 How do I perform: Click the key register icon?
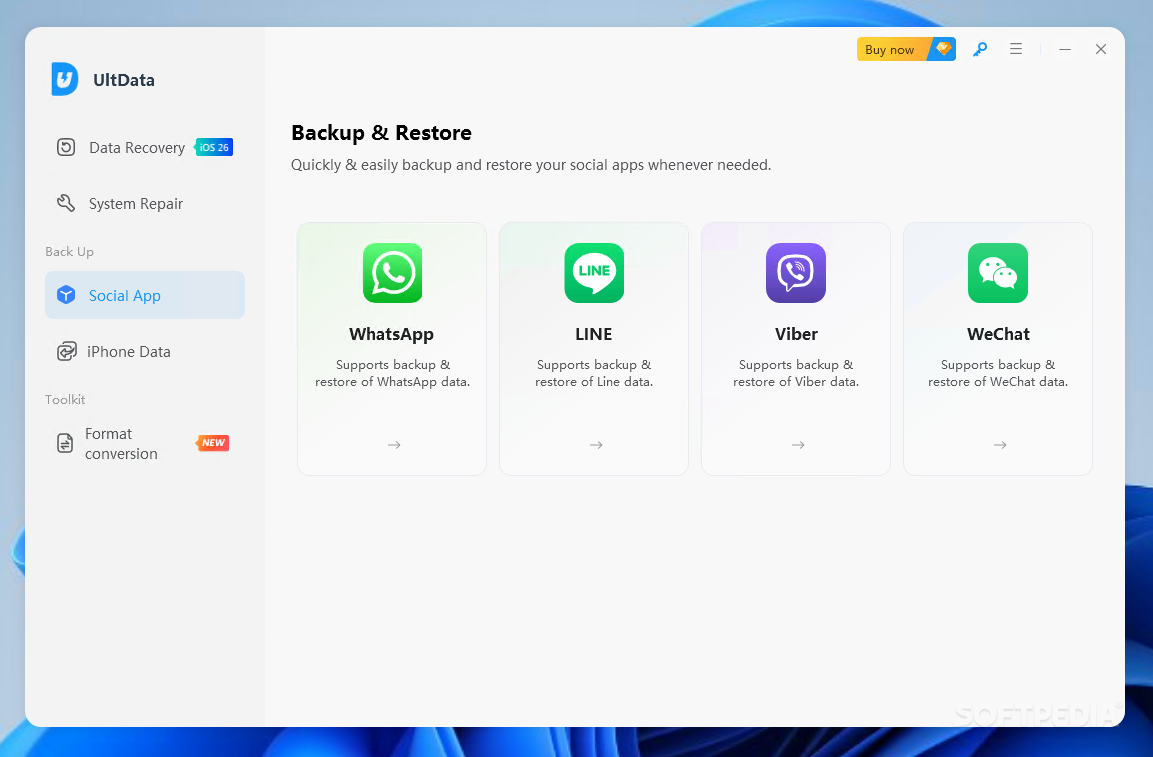tap(979, 49)
